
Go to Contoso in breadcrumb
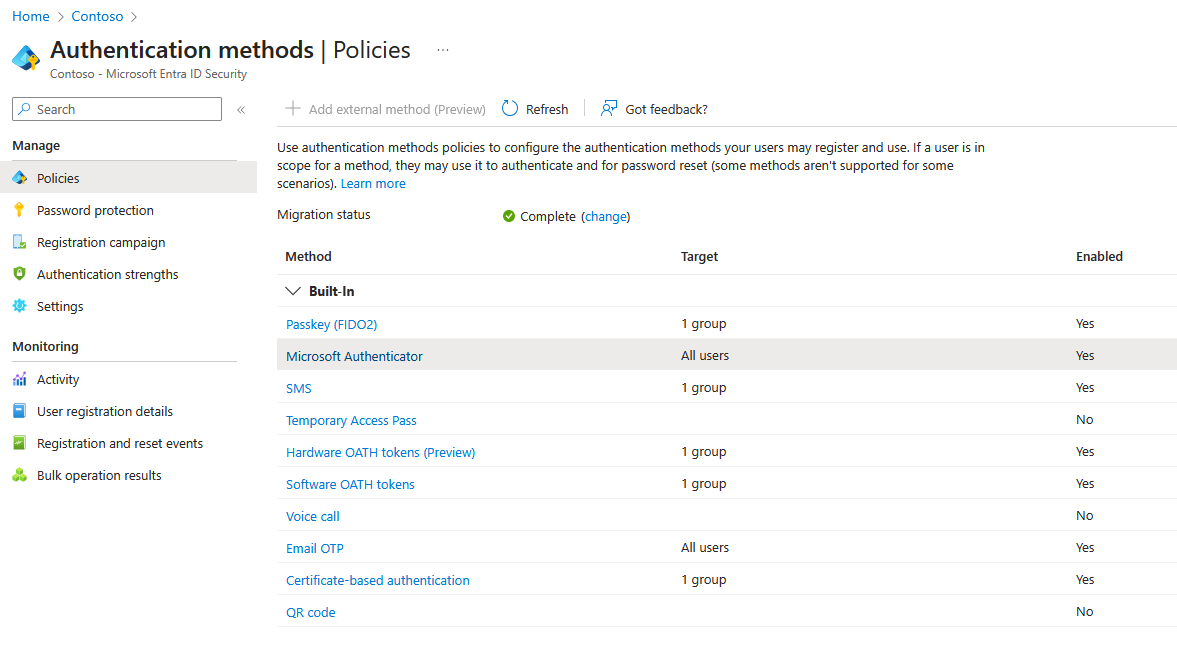(97, 16)
